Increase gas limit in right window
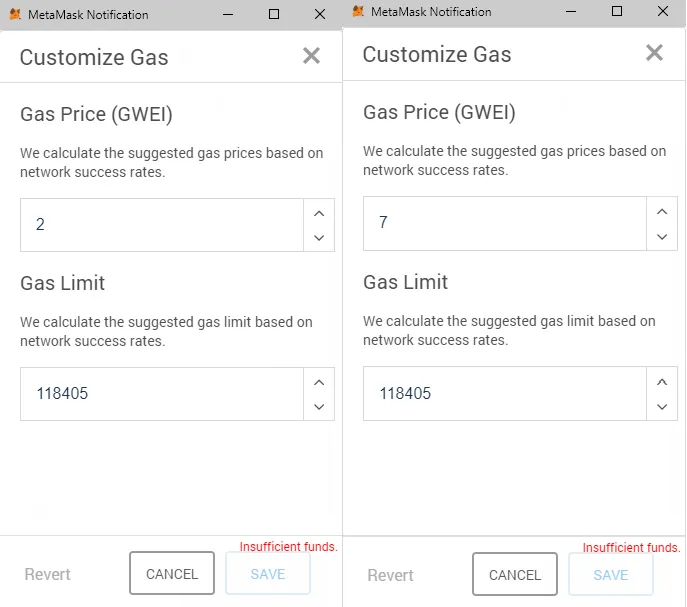The image size is (687, 607). (662, 382)
